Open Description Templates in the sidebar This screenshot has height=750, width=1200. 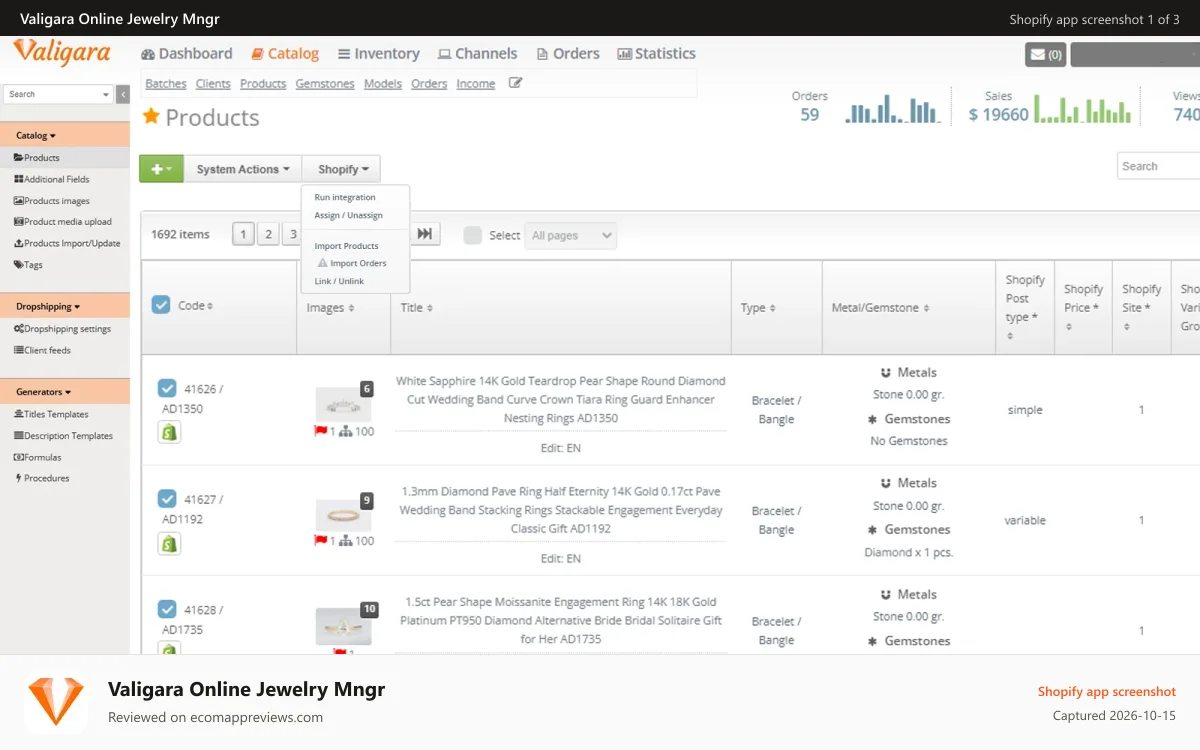65,436
